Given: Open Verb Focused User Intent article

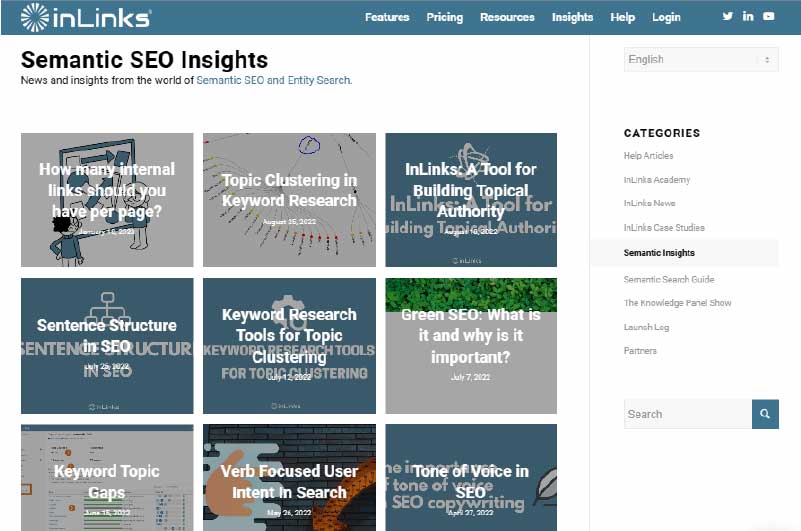Looking at the screenshot, I should [289, 477].
